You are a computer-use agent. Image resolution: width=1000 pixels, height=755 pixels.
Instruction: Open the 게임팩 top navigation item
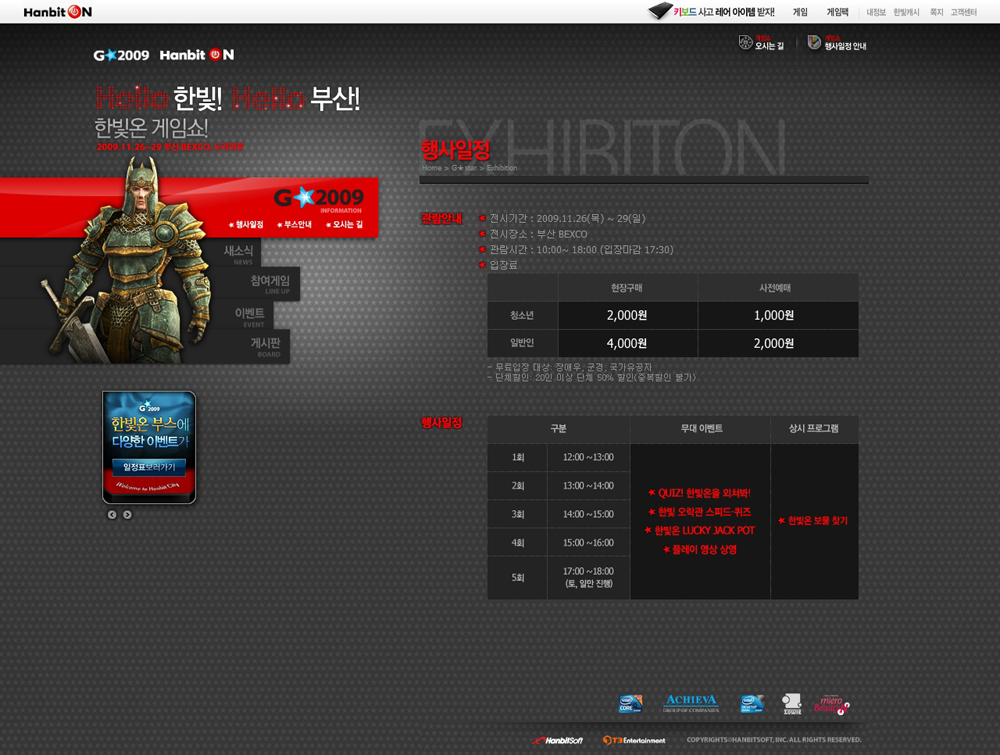[x=837, y=12]
